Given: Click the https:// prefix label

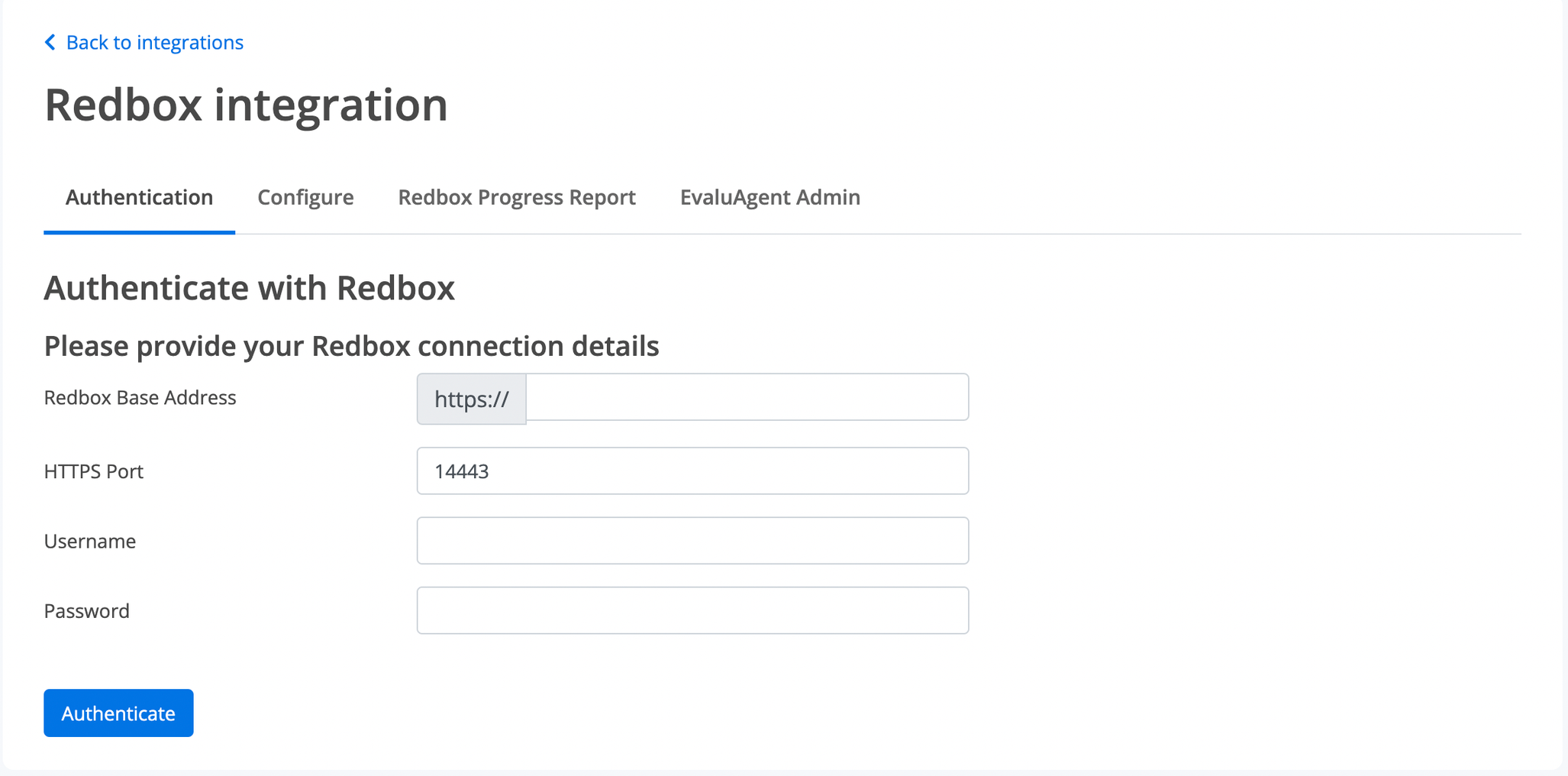Looking at the screenshot, I should point(471,399).
